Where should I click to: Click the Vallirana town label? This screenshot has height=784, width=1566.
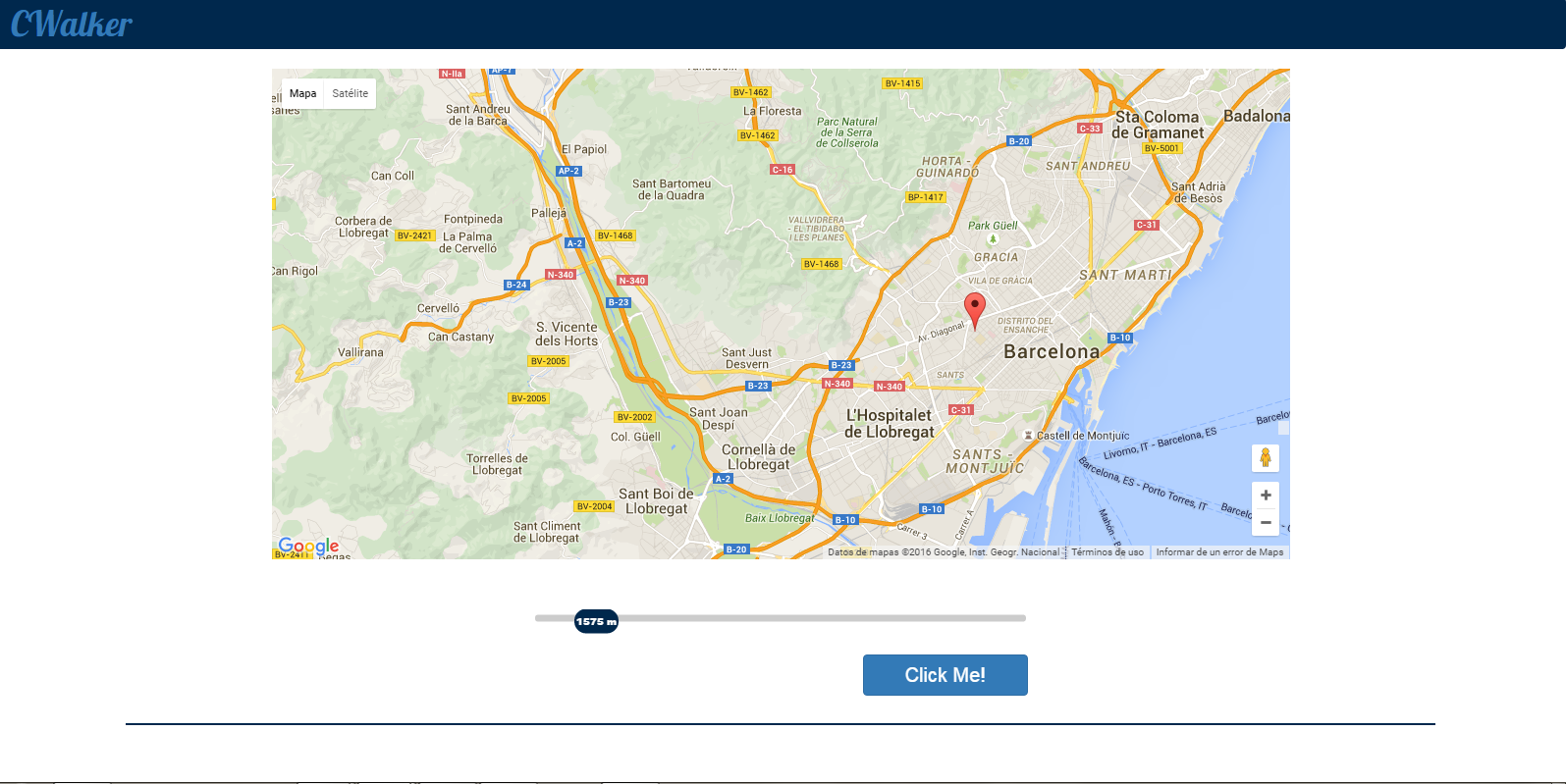360,352
